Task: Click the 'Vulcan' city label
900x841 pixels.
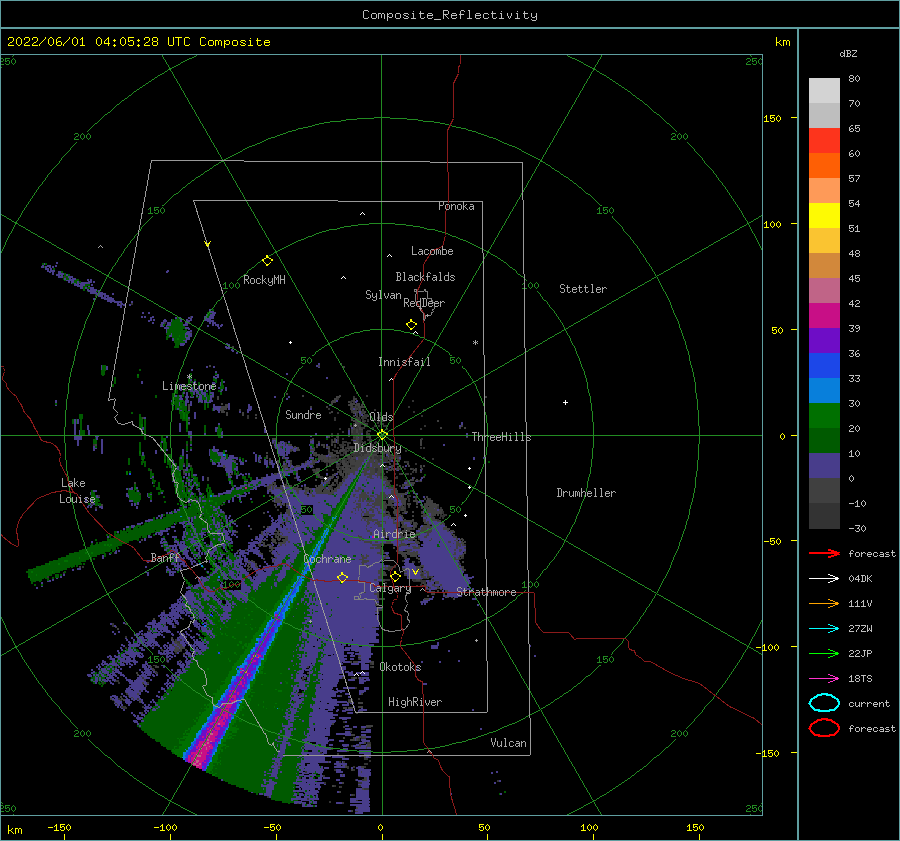Action: pos(509,743)
